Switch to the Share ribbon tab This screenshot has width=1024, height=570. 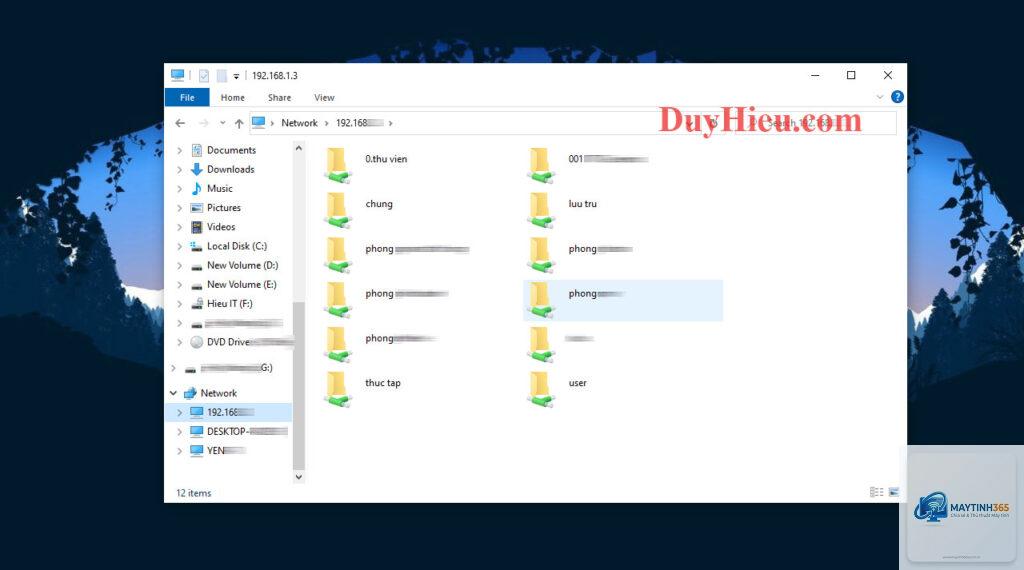point(280,97)
